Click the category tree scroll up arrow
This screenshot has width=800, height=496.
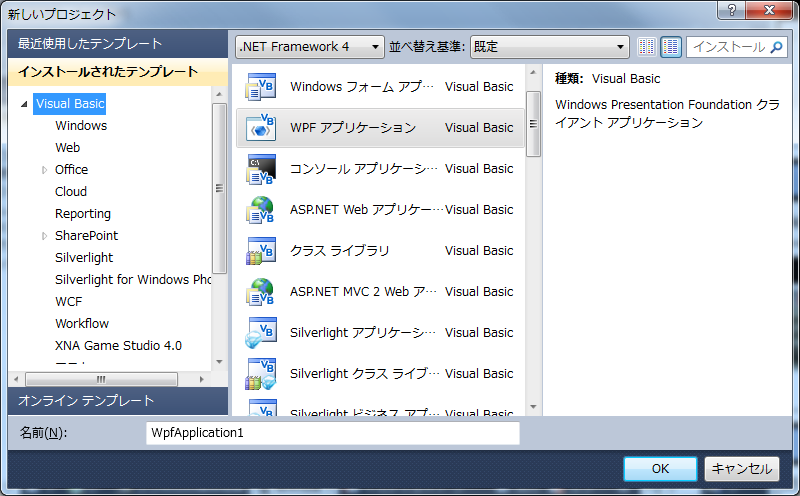(219, 94)
